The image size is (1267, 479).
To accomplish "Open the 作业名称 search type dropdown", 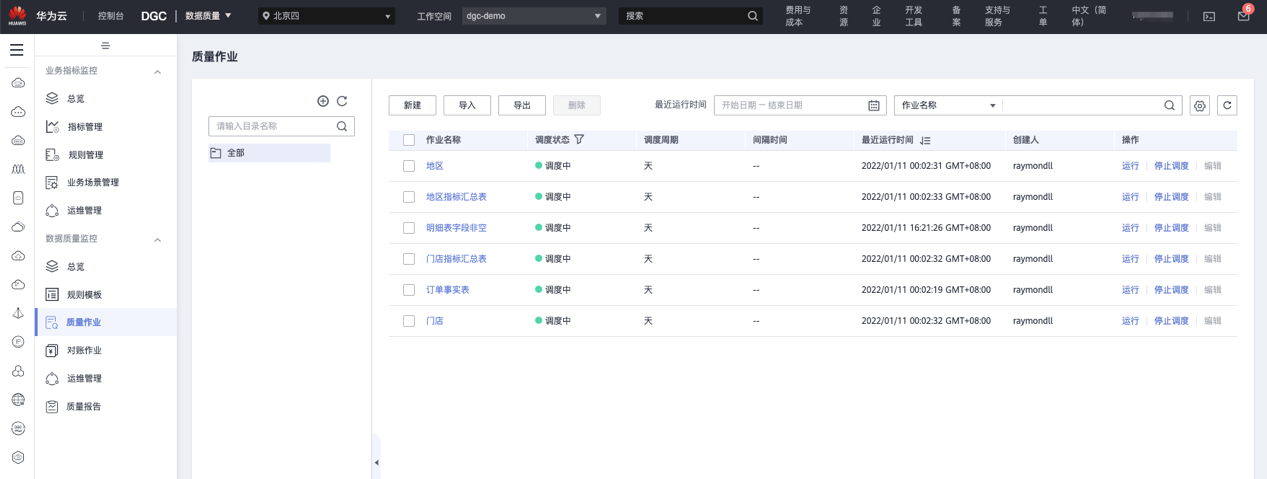I will point(948,105).
